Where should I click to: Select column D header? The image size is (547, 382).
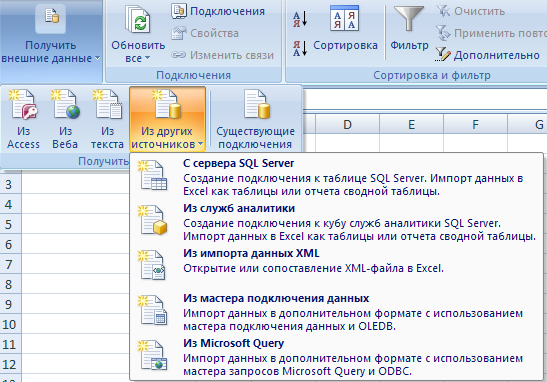pyautogui.click(x=347, y=124)
